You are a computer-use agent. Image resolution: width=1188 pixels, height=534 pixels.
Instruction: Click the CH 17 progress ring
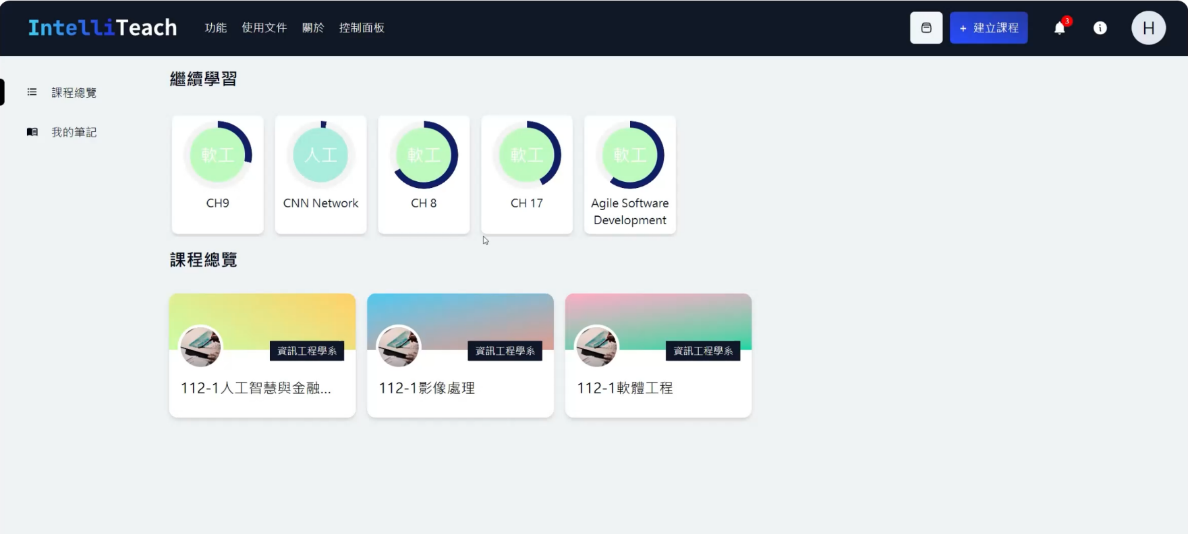click(527, 155)
